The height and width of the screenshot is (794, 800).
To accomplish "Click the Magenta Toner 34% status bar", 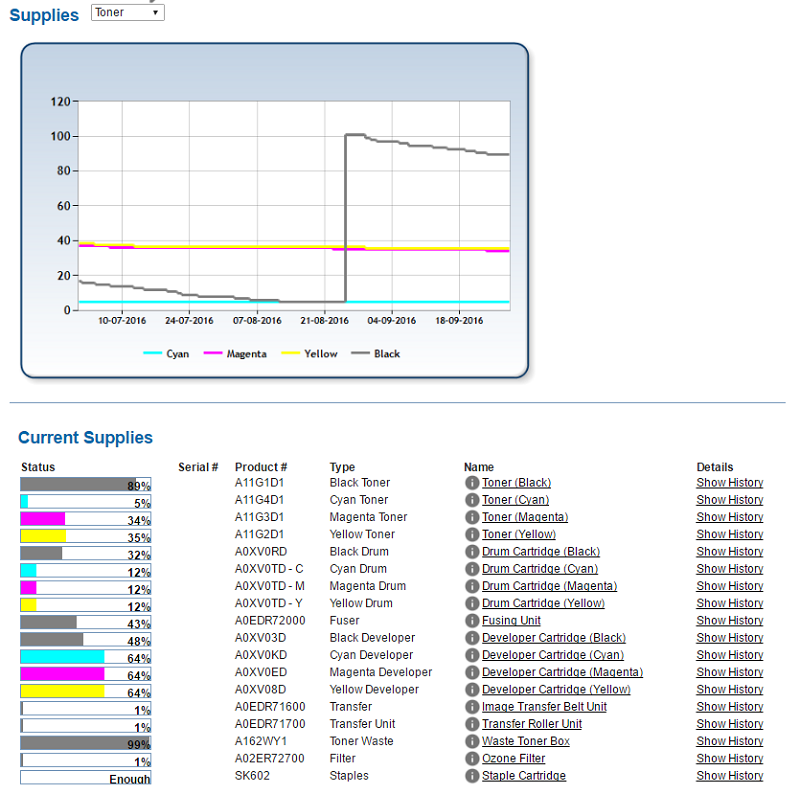I will point(86,519).
